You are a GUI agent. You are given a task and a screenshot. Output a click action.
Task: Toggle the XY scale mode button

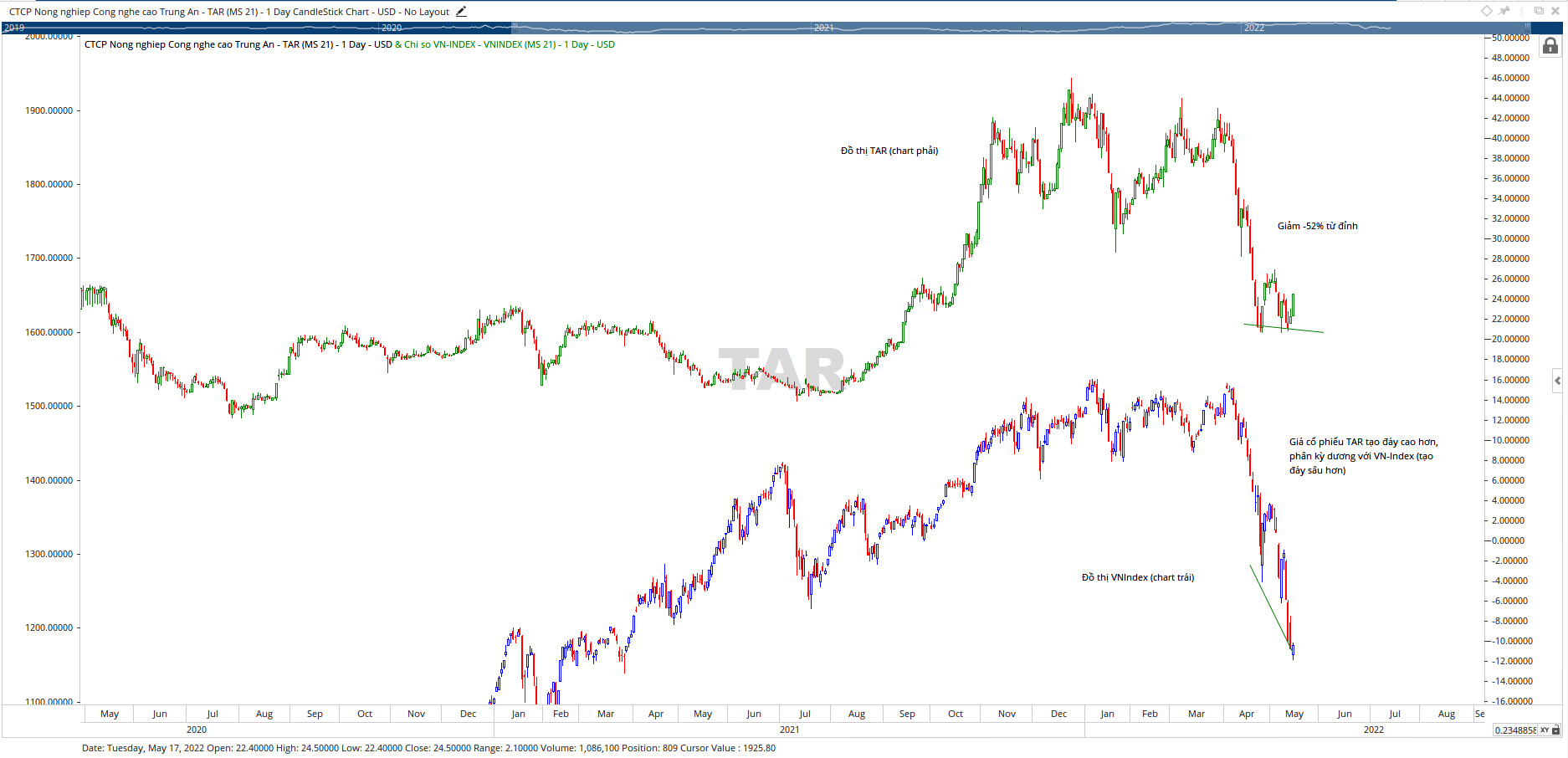coord(1545,730)
